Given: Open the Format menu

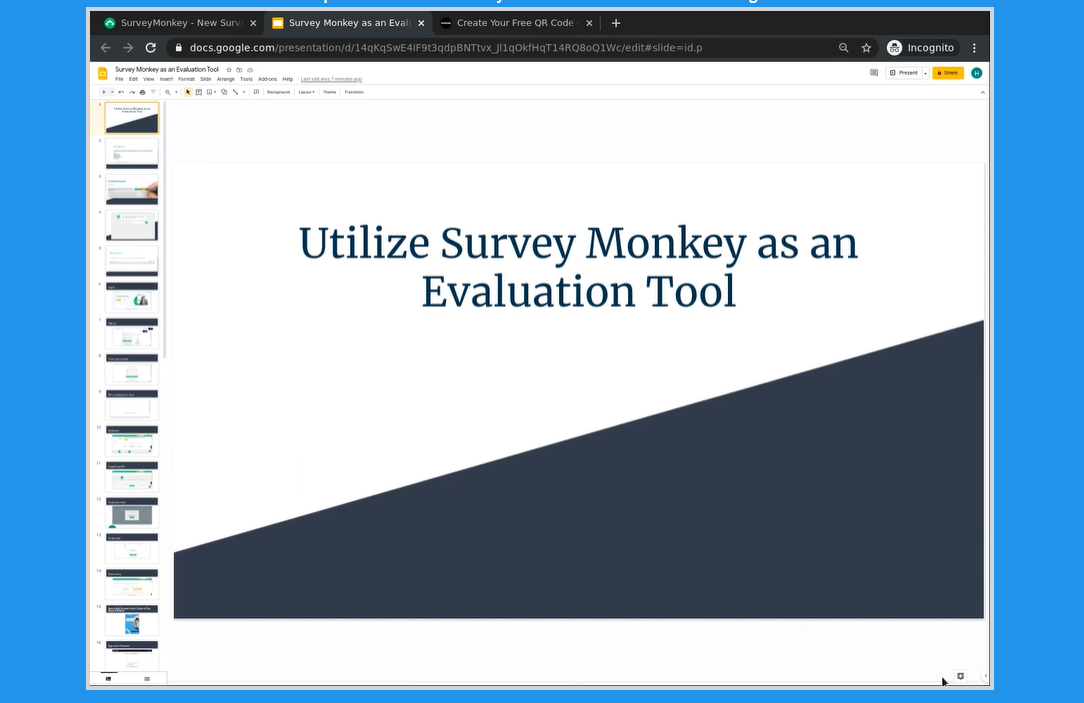Looking at the screenshot, I should (x=187, y=79).
